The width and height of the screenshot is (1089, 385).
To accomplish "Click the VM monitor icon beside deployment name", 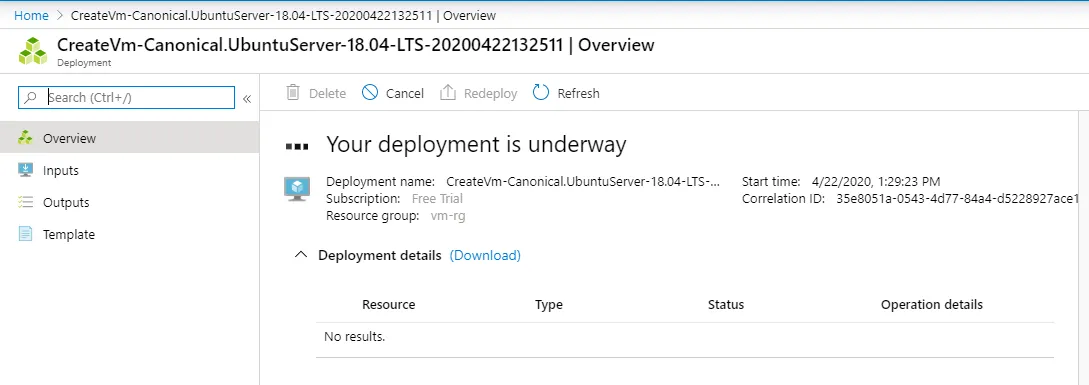I will point(297,189).
